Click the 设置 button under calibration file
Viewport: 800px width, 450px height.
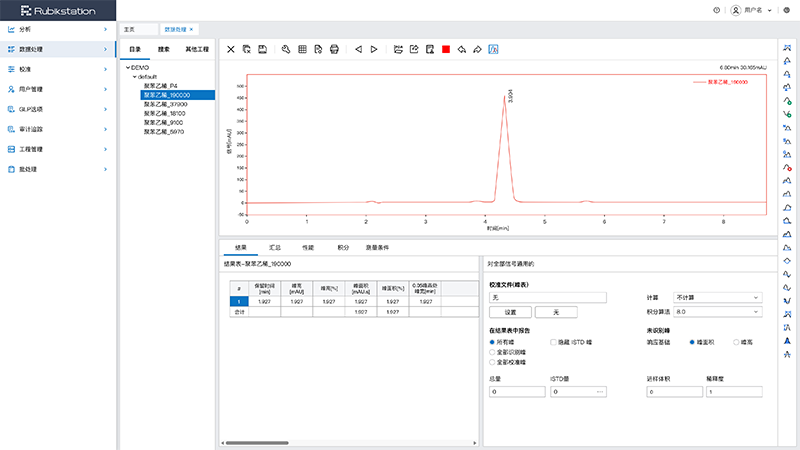coord(510,312)
